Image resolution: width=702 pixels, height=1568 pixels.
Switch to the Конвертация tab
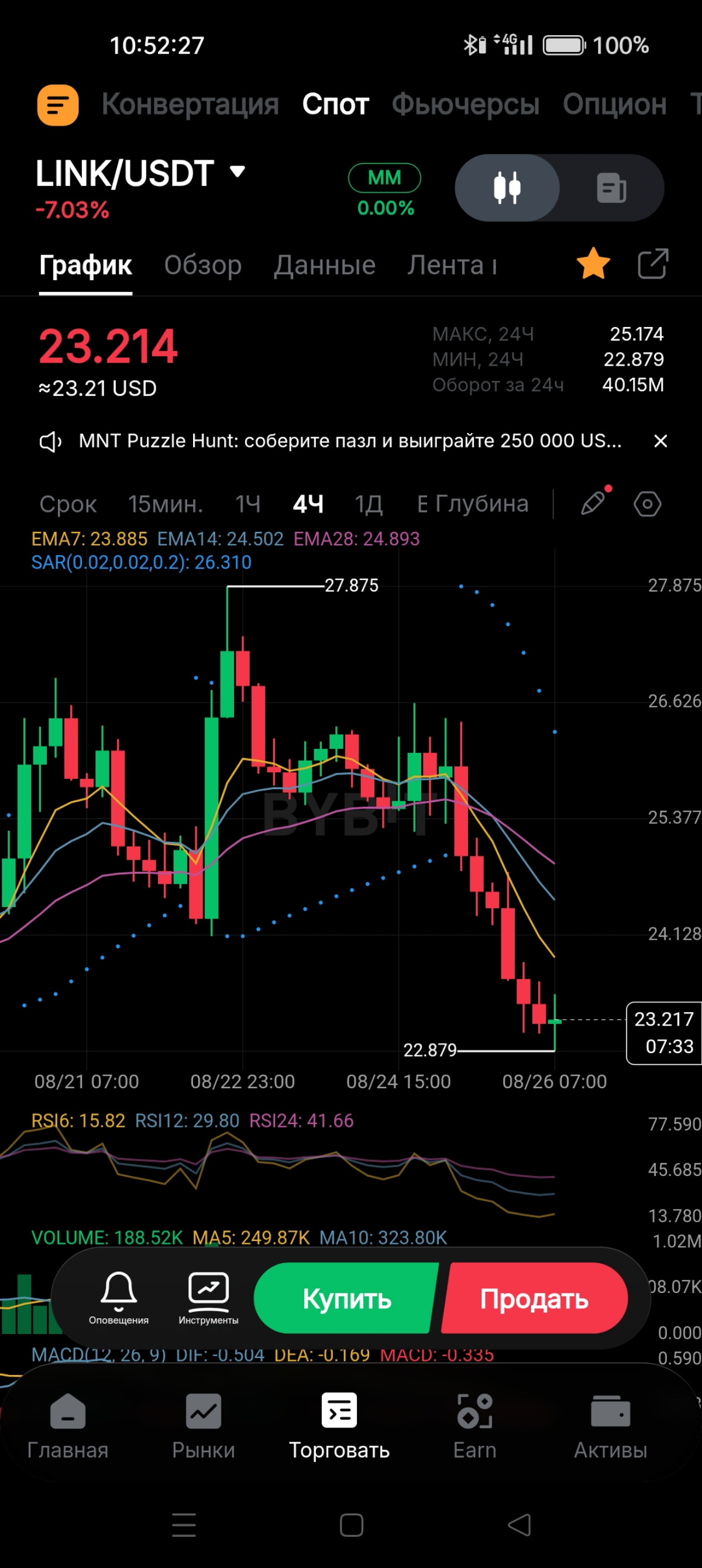(x=190, y=105)
